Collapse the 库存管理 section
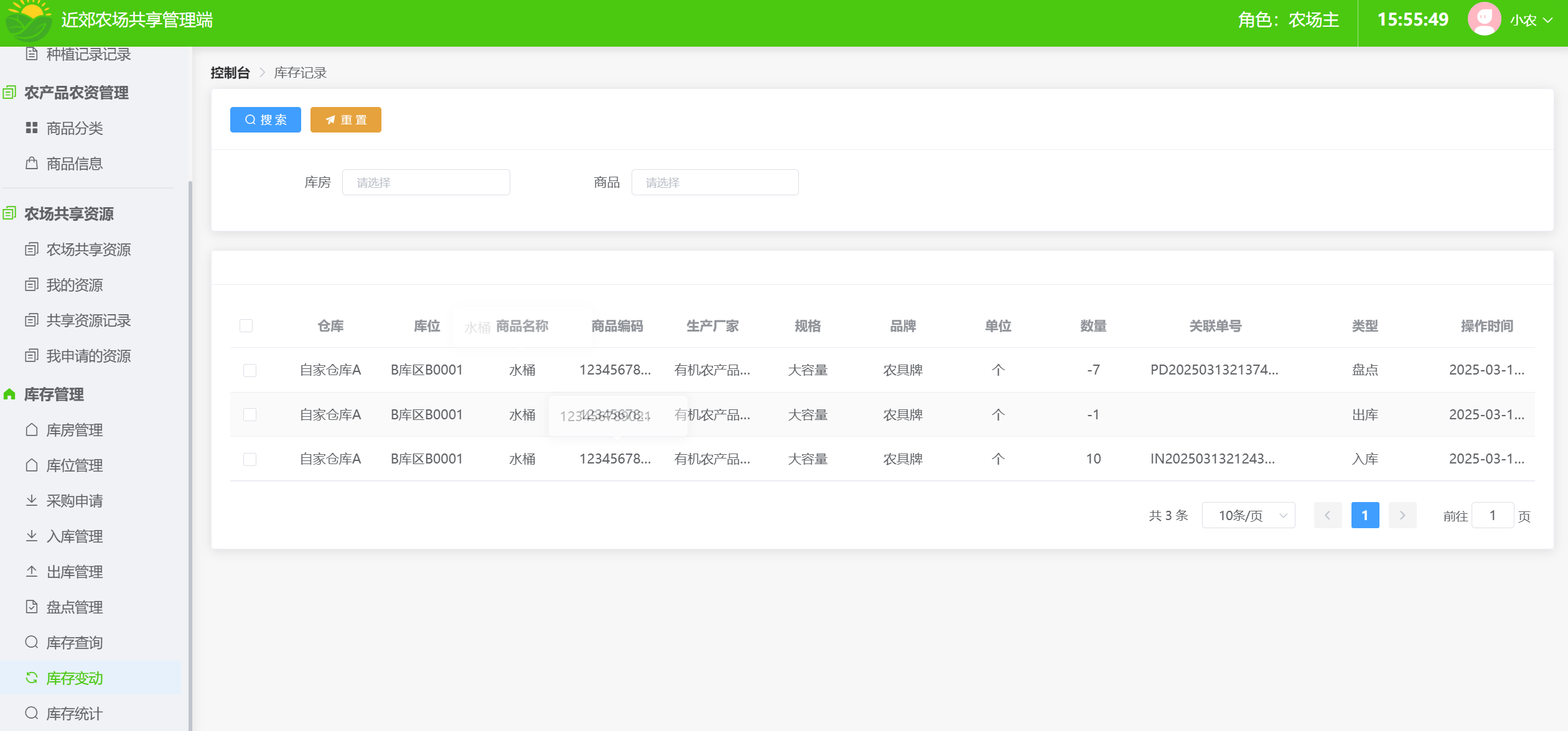Screen dimensions: 1568x731 coord(54,394)
